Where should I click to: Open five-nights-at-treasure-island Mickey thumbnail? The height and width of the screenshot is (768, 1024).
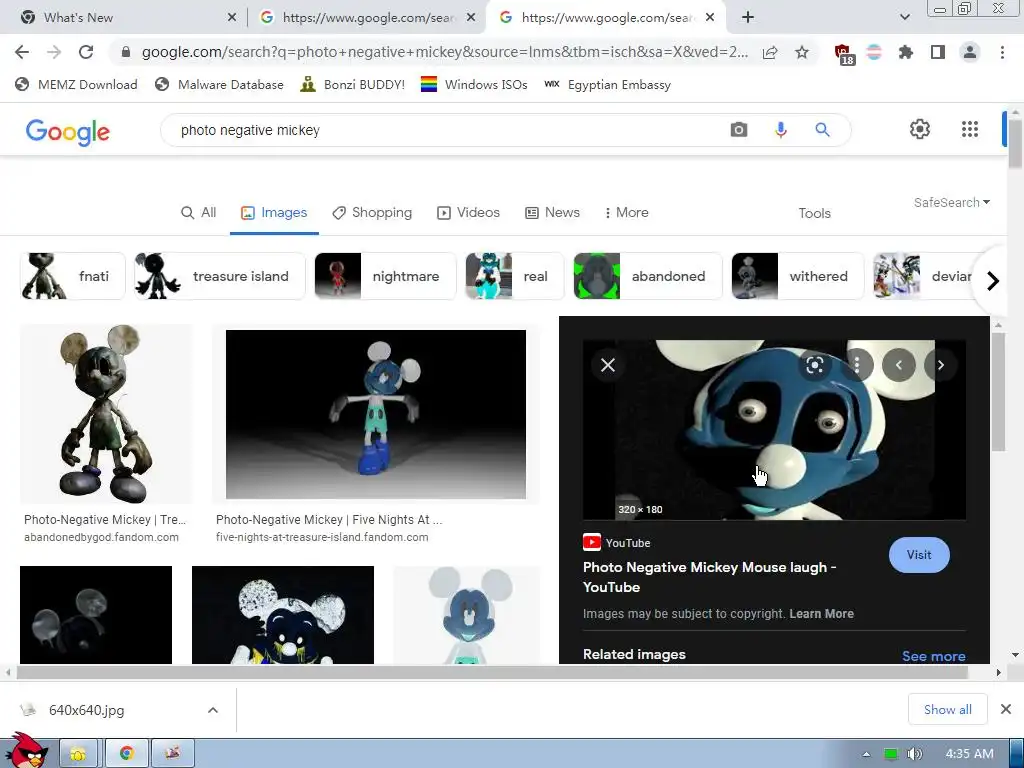pyautogui.click(x=376, y=414)
